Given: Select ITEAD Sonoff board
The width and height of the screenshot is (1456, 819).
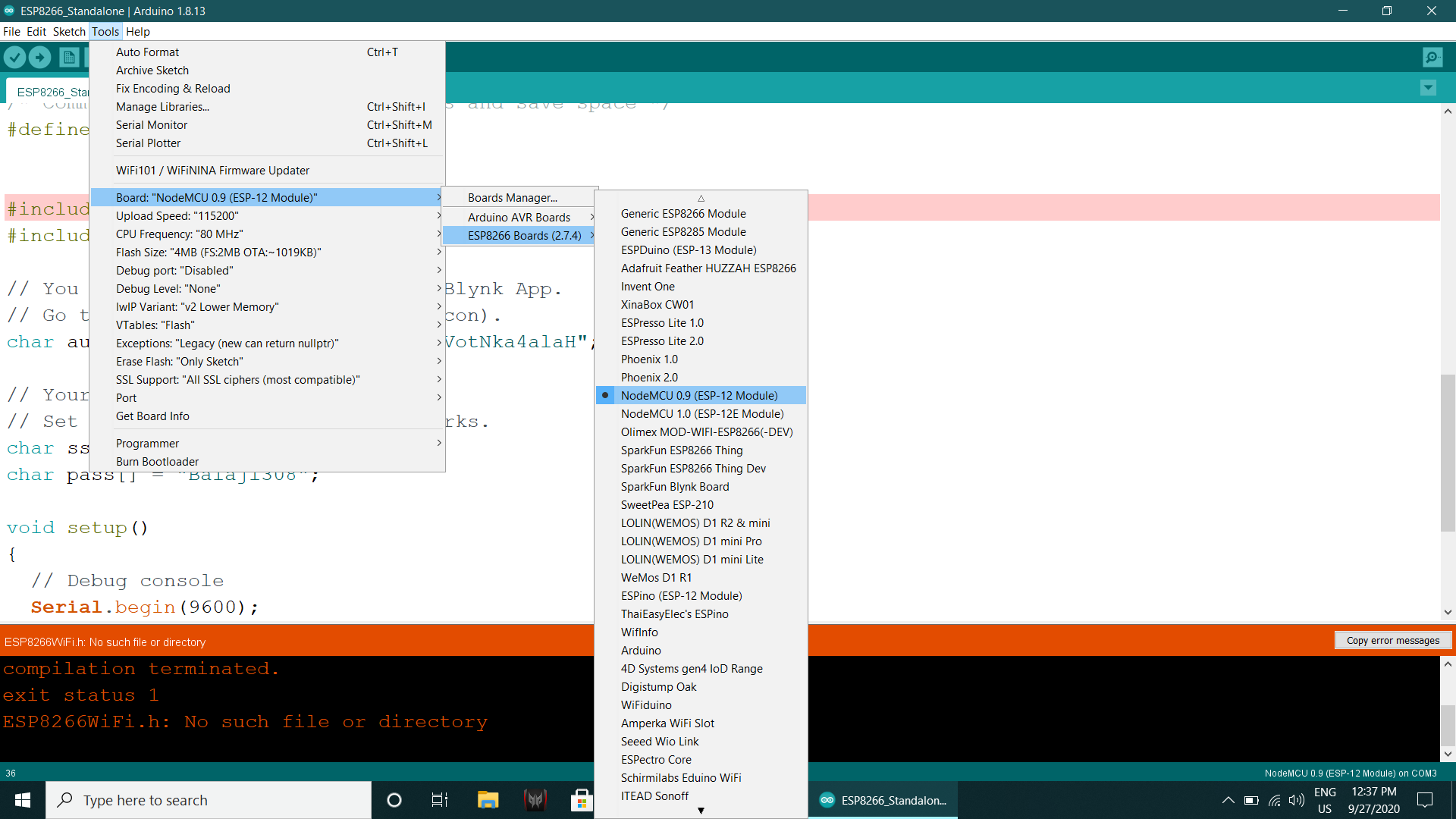Looking at the screenshot, I should point(701,796).
